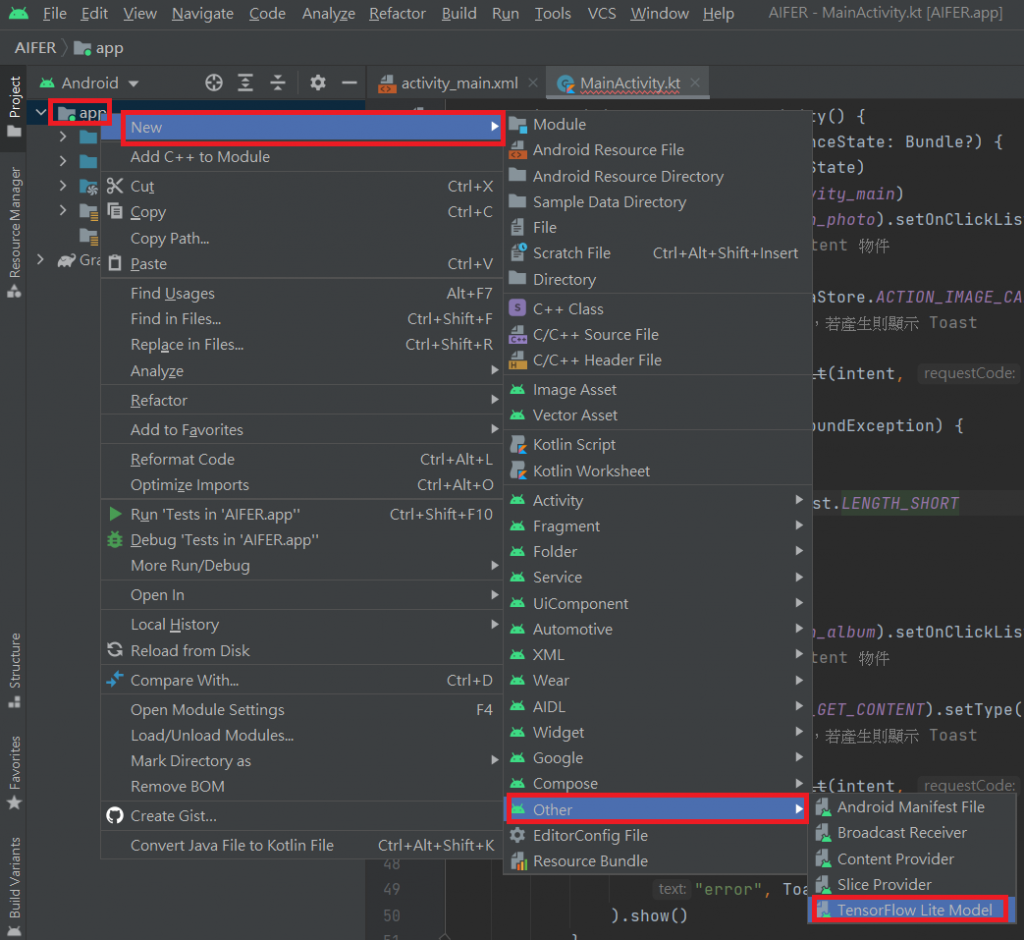
Task: Create new EditorConfig File
Action: (x=657, y=835)
